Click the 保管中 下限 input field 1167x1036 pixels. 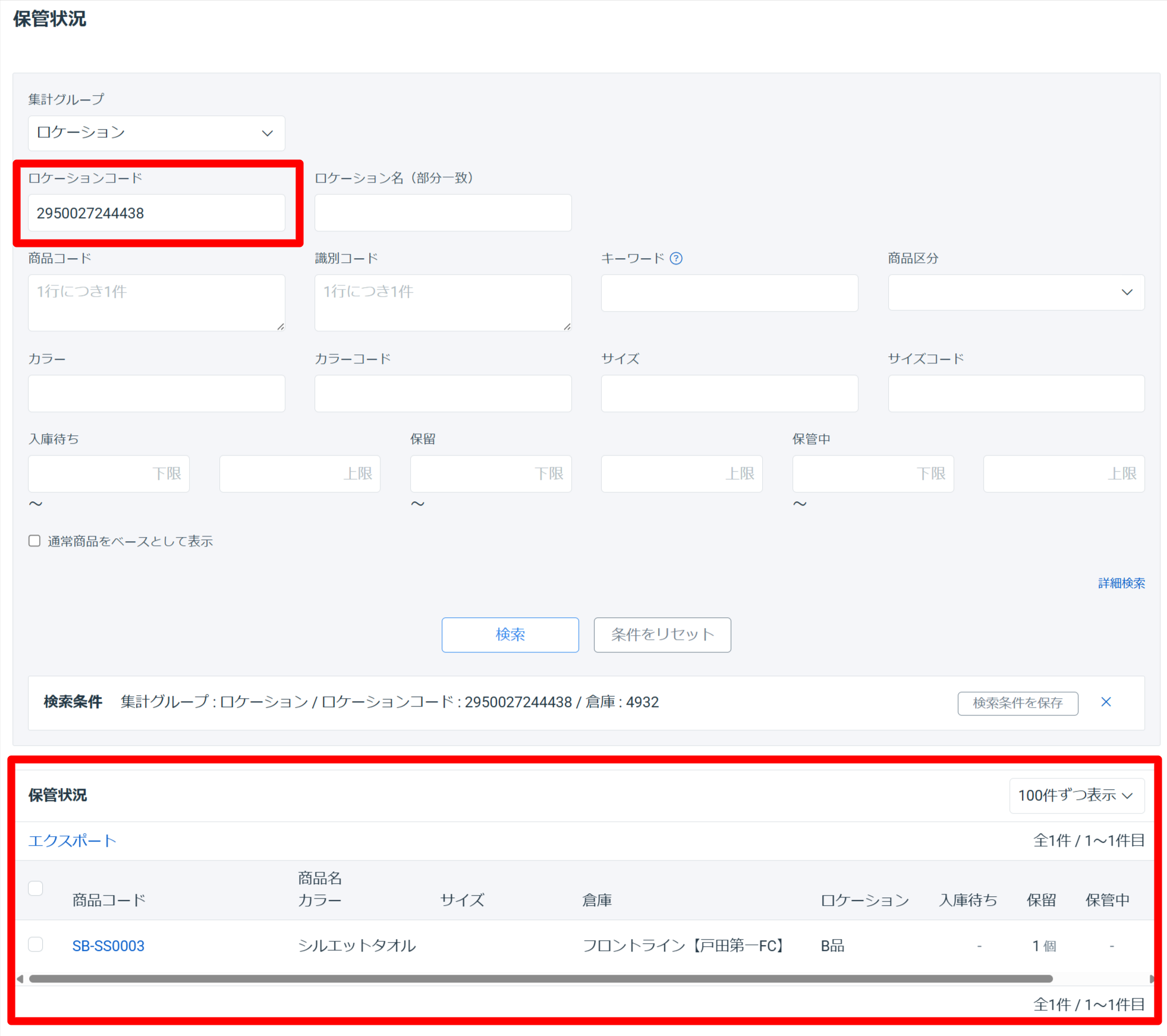[873, 473]
